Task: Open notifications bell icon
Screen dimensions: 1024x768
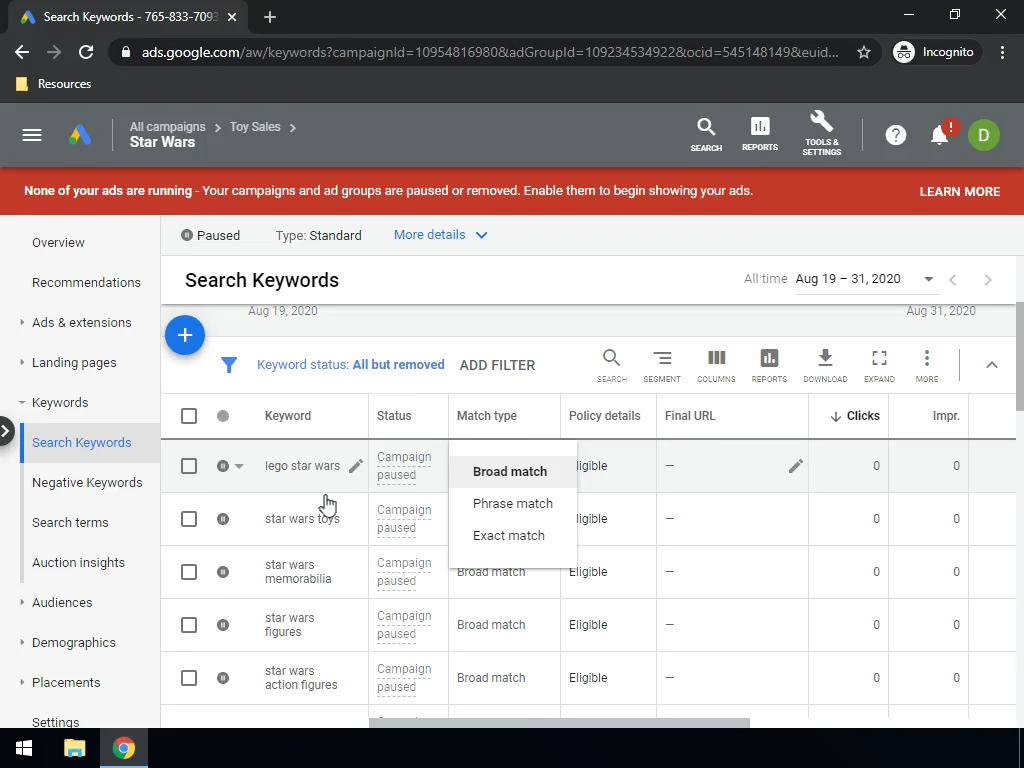Action: (x=939, y=136)
